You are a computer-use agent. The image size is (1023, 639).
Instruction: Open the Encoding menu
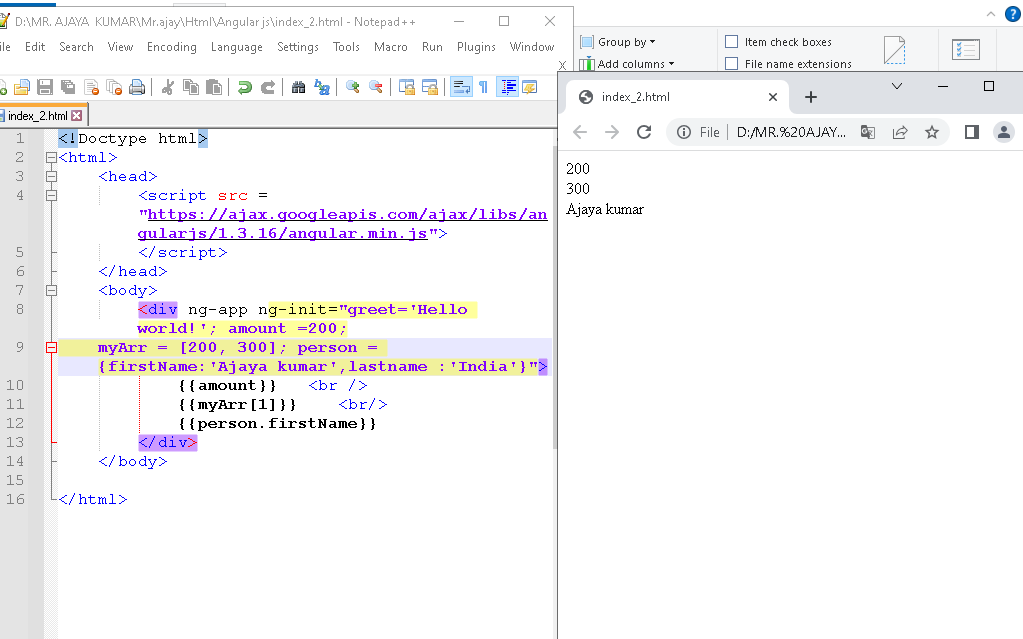pos(172,47)
